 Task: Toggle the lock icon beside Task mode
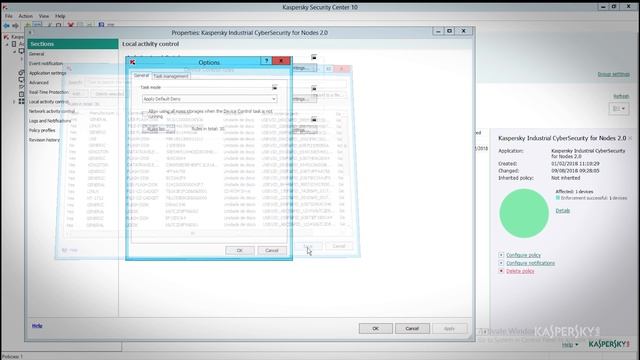pyautogui.click(x=275, y=87)
